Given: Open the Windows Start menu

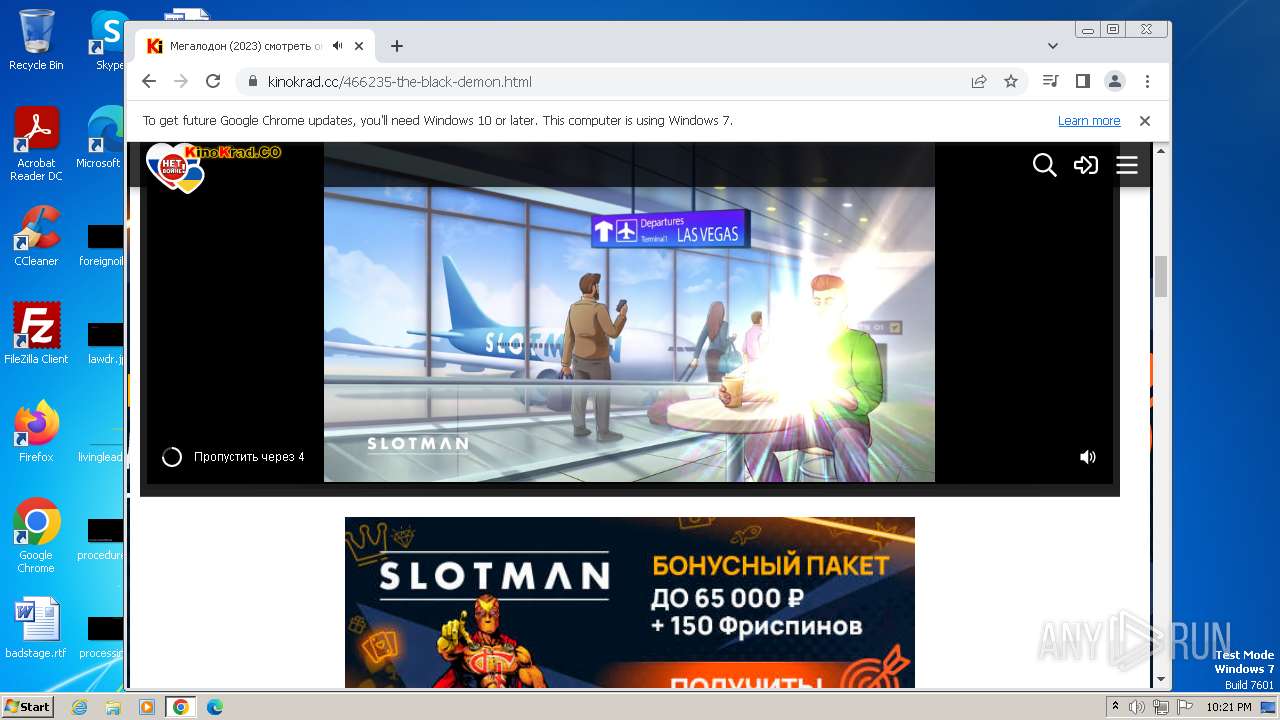Looking at the screenshot, I should tap(28, 707).
